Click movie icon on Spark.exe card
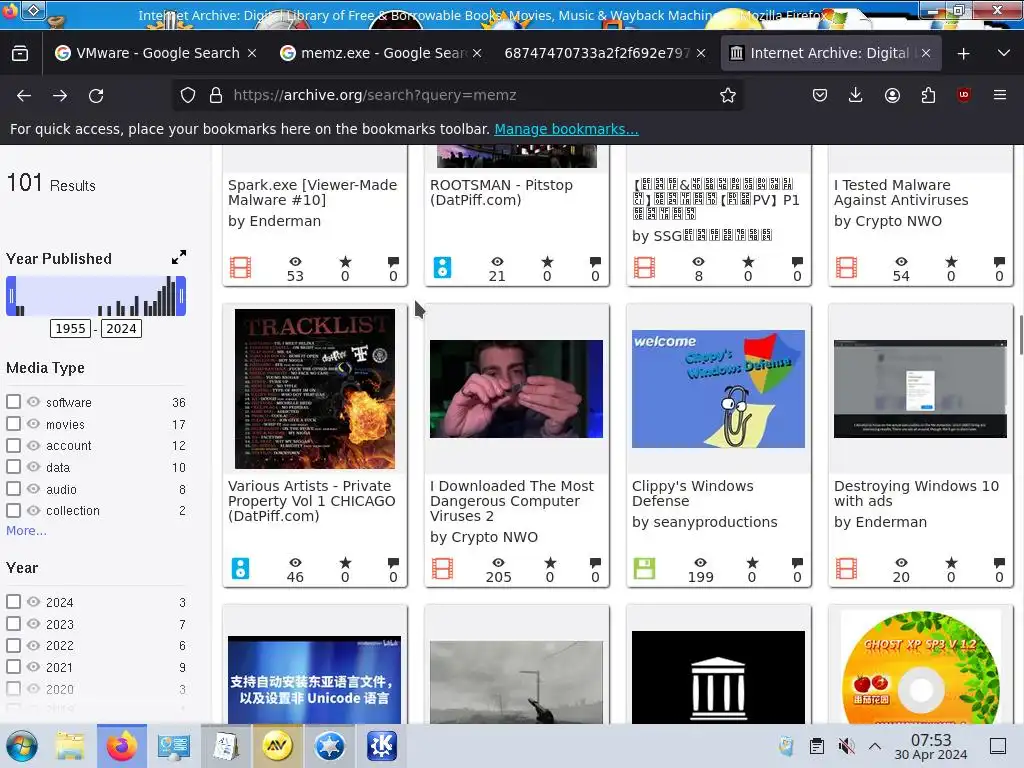The image size is (1024, 768). tap(240, 267)
